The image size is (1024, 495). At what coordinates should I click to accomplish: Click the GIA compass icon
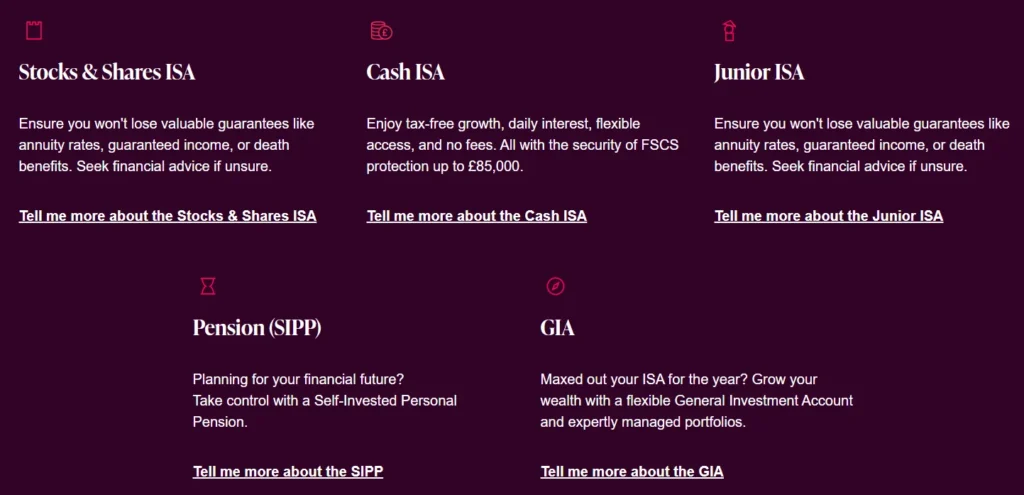[556, 287]
